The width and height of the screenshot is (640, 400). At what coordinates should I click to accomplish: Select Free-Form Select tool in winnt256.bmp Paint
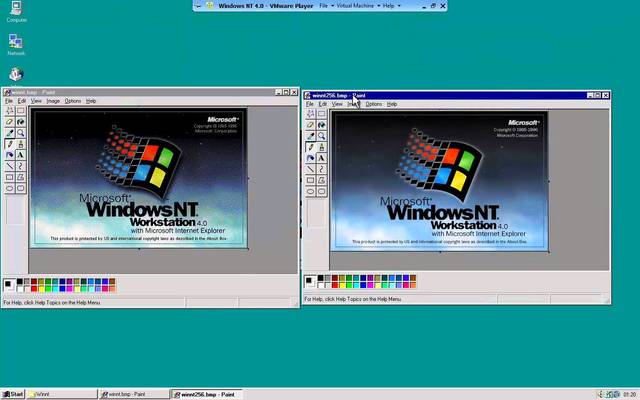pos(311,114)
